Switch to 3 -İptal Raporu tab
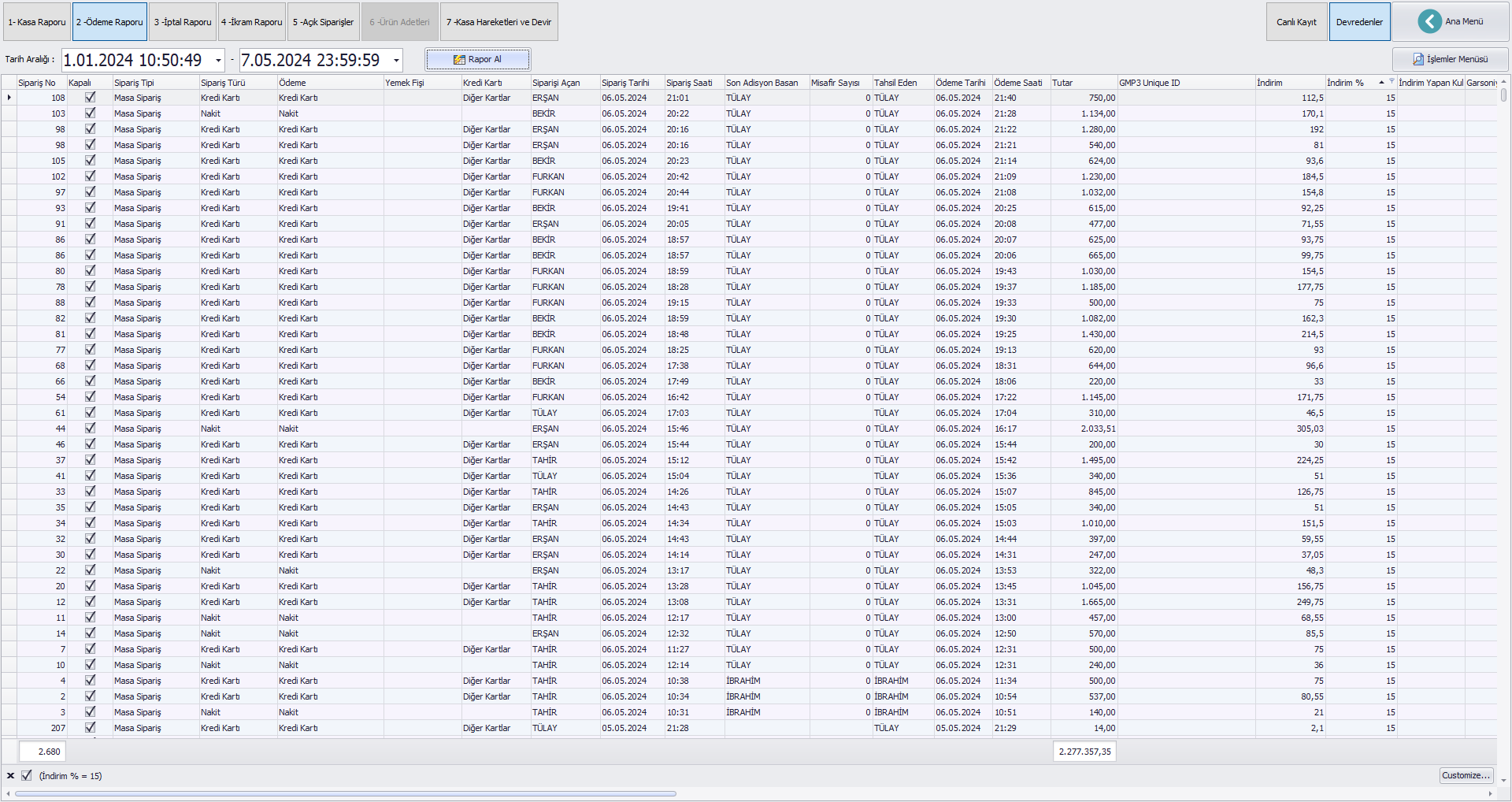Viewport: 1512px width, 802px height. pyautogui.click(x=183, y=22)
